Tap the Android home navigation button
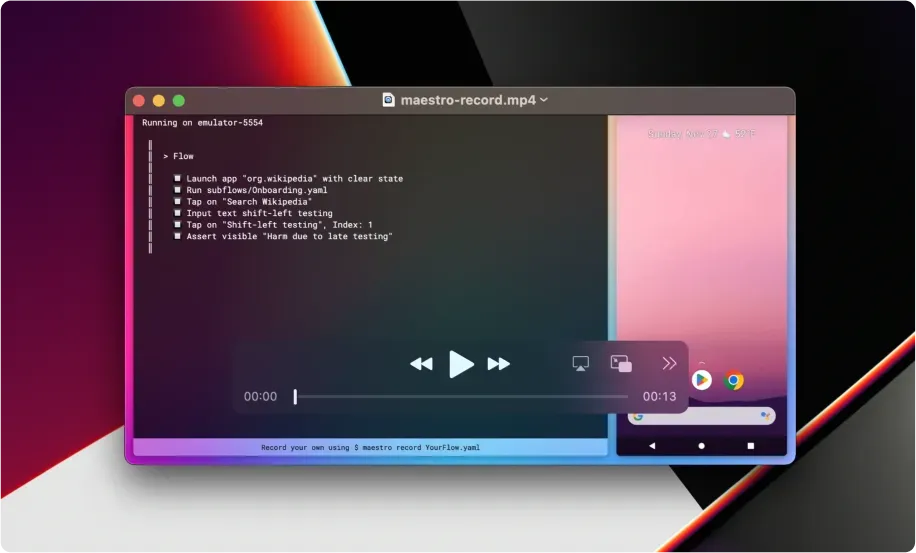 pos(702,446)
